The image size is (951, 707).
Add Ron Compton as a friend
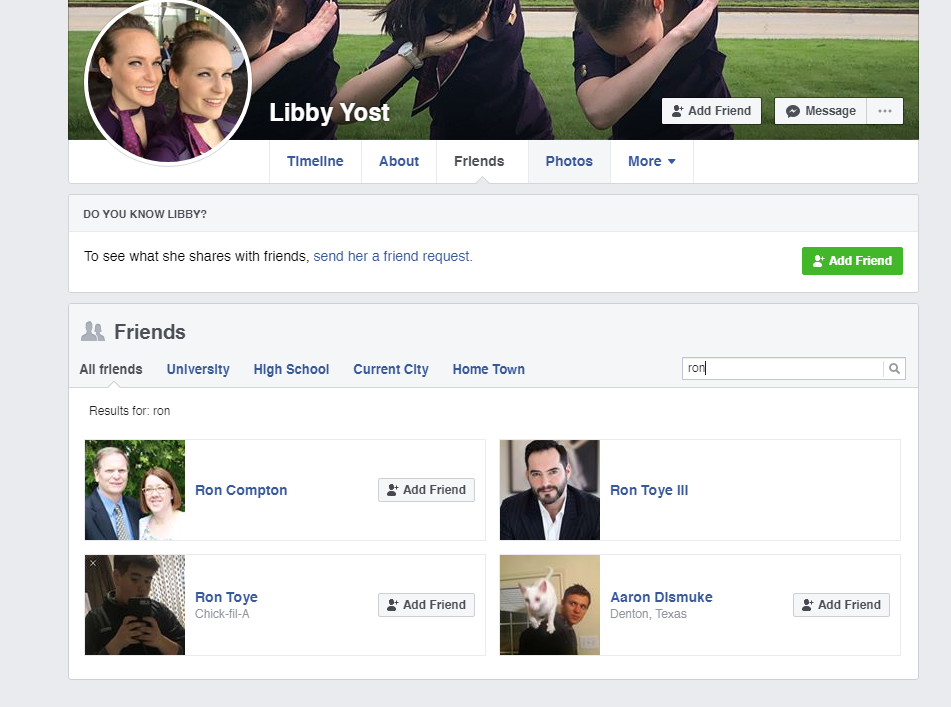pos(426,490)
